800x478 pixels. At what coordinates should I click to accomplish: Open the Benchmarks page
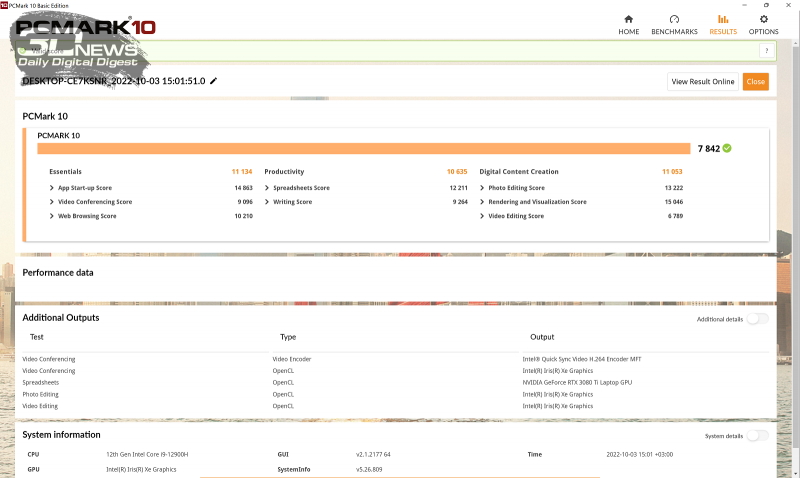[x=674, y=24]
